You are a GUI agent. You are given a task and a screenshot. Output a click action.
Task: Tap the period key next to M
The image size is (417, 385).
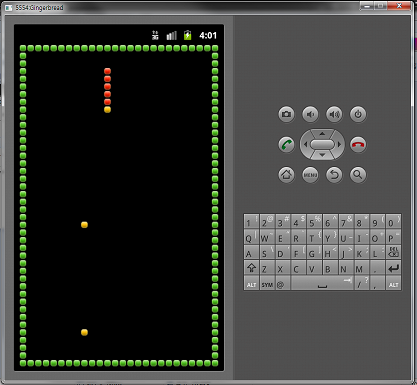[x=377, y=268]
